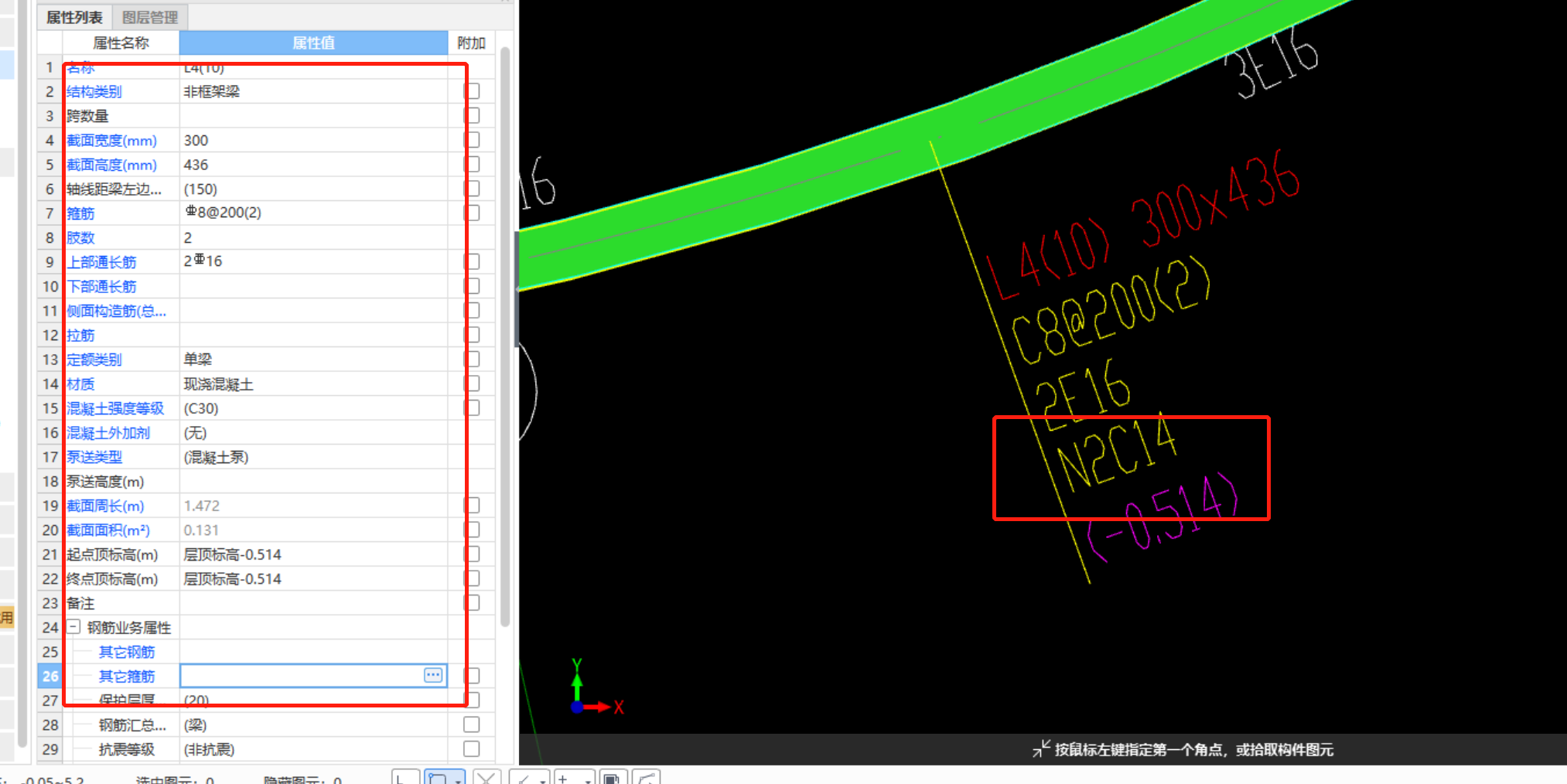Open the ellipsis editor for 其它箍筋

[433, 675]
